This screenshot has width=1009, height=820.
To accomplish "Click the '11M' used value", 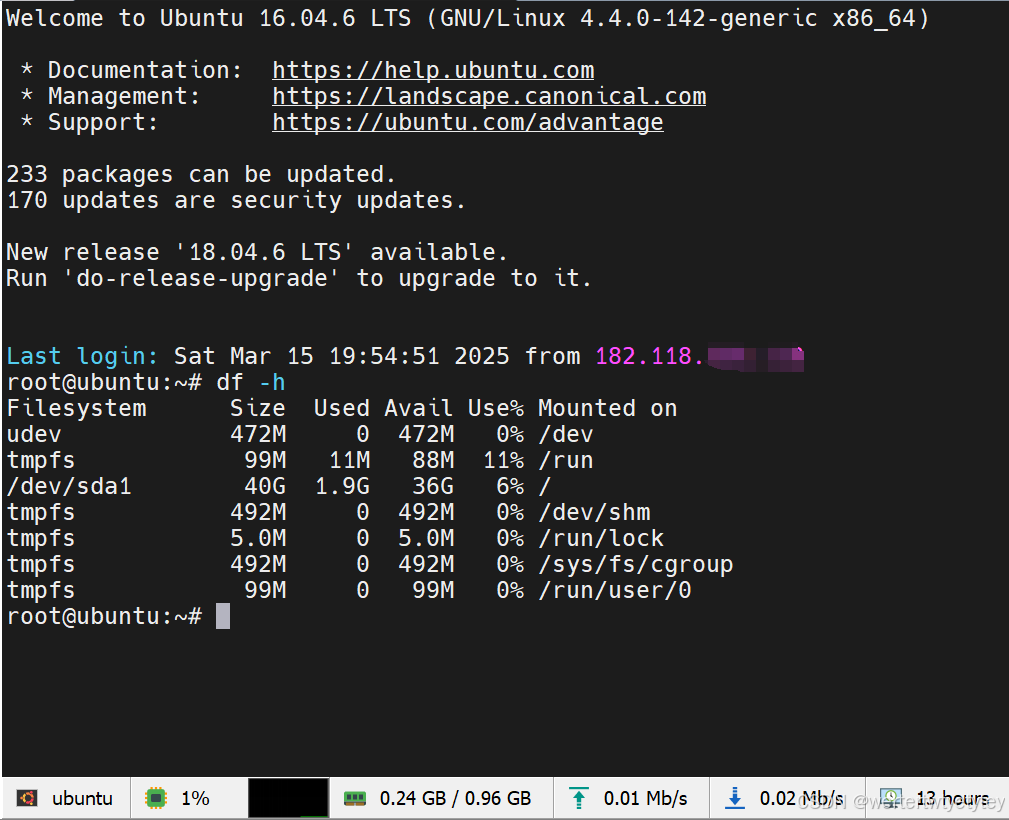I will click(x=349, y=460).
